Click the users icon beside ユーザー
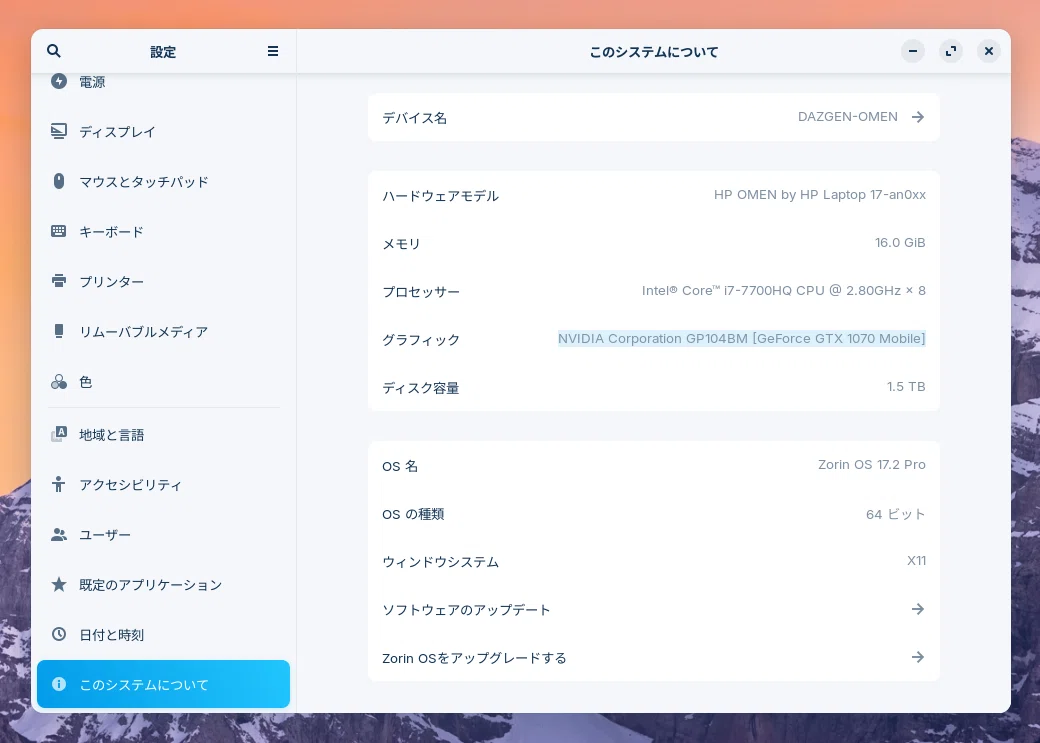 coord(59,535)
